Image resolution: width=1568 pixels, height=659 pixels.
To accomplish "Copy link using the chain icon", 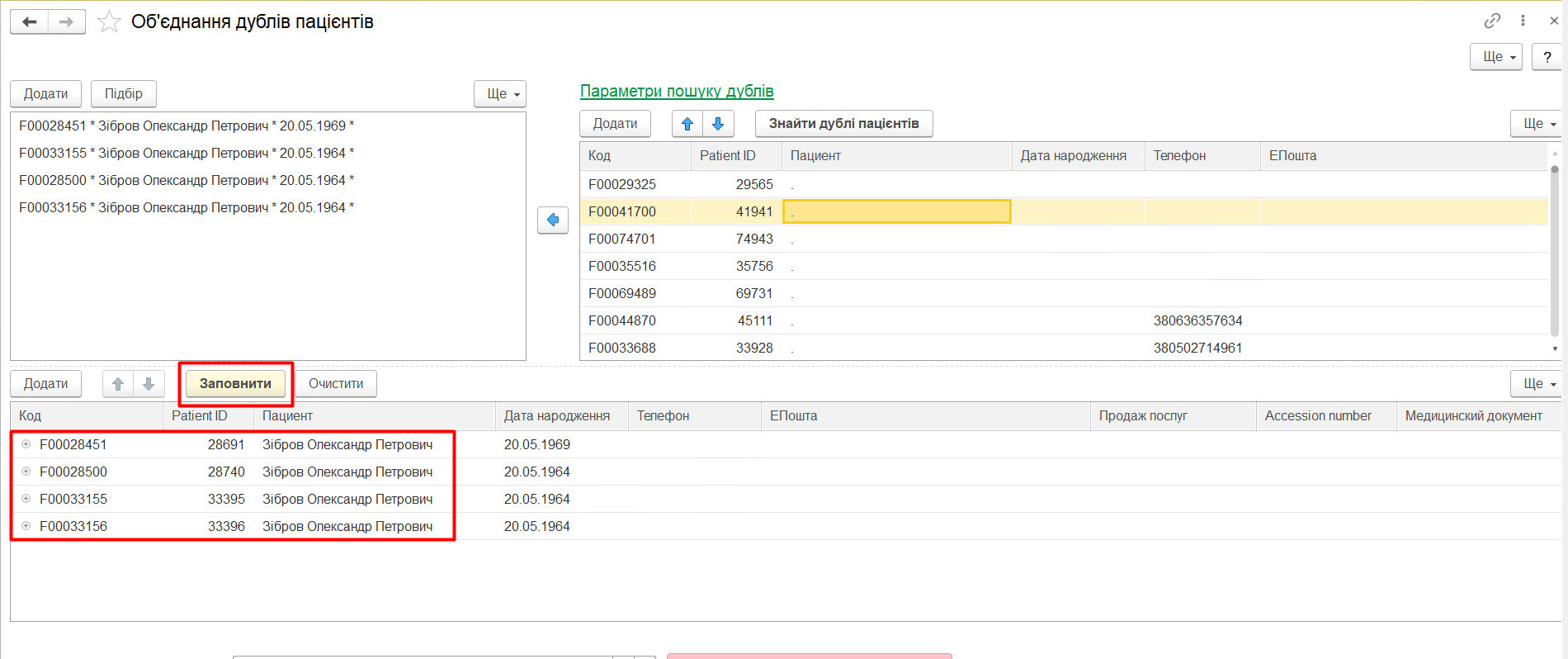I will point(1492,21).
